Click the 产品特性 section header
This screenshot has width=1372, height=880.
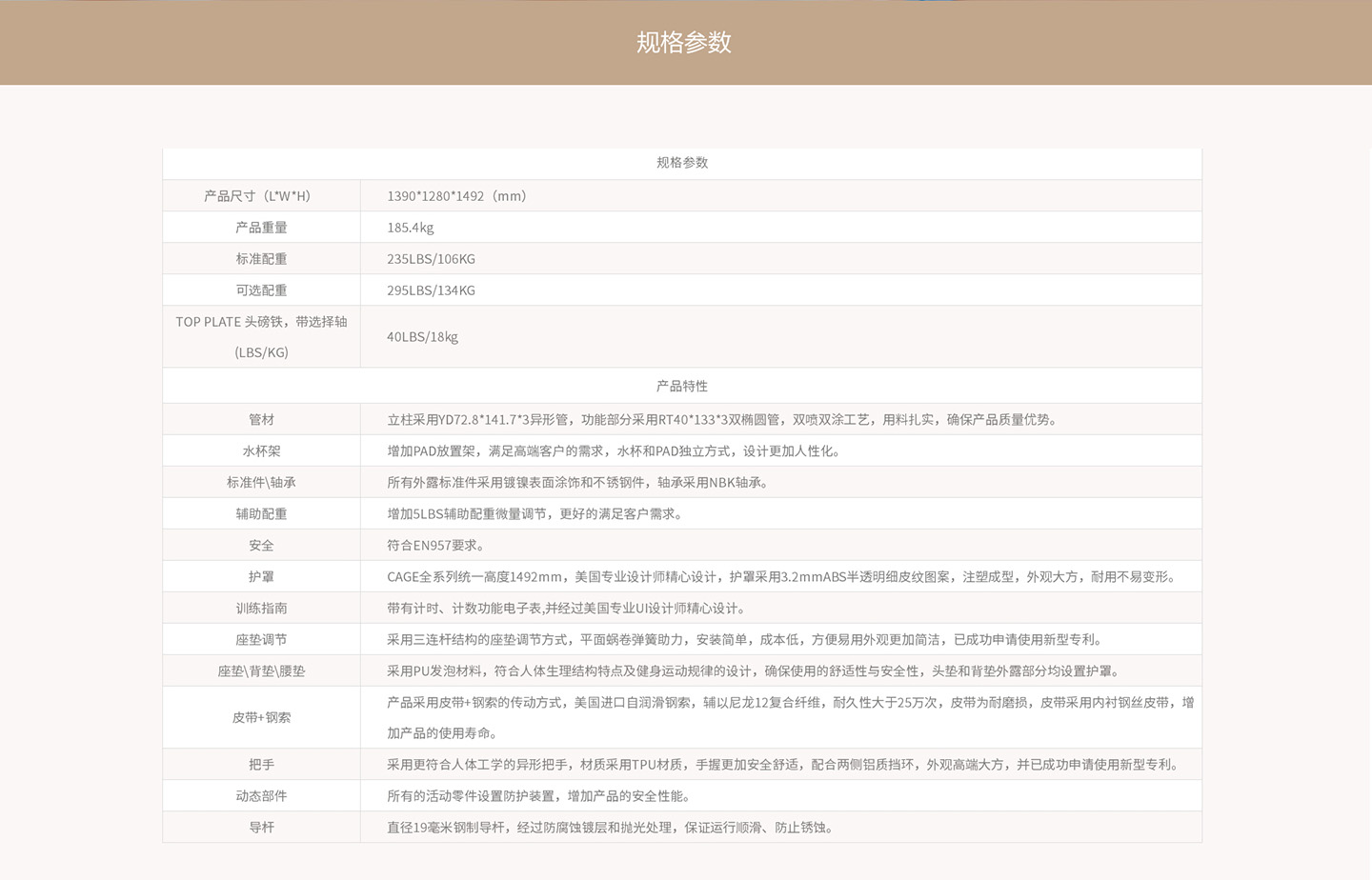tap(682, 386)
